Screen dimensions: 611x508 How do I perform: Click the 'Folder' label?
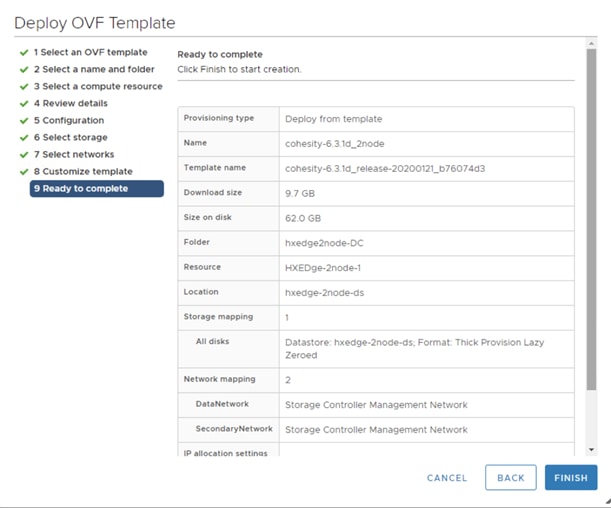[196, 242]
